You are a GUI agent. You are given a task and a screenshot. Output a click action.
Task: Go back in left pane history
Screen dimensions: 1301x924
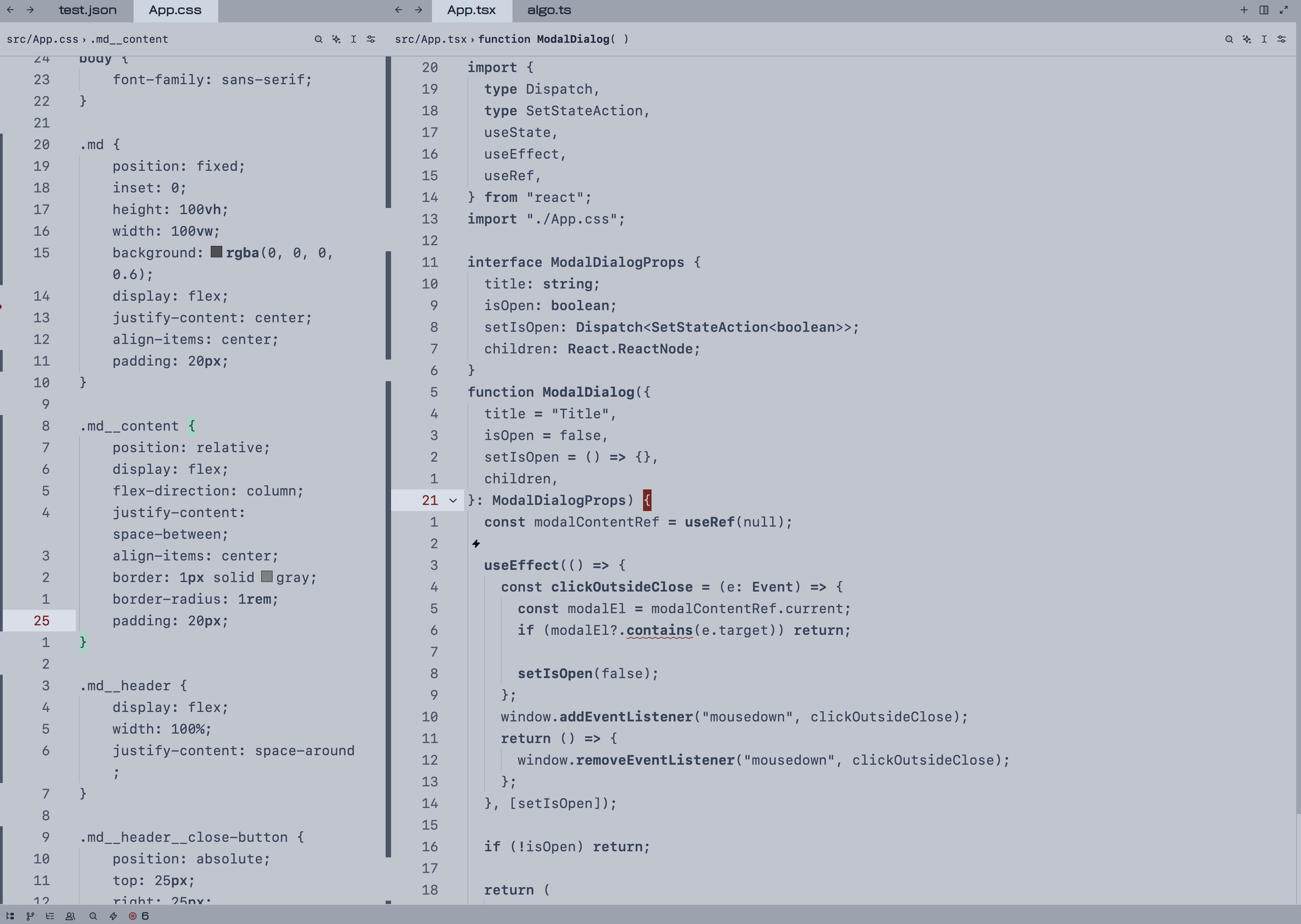click(10, 10)
